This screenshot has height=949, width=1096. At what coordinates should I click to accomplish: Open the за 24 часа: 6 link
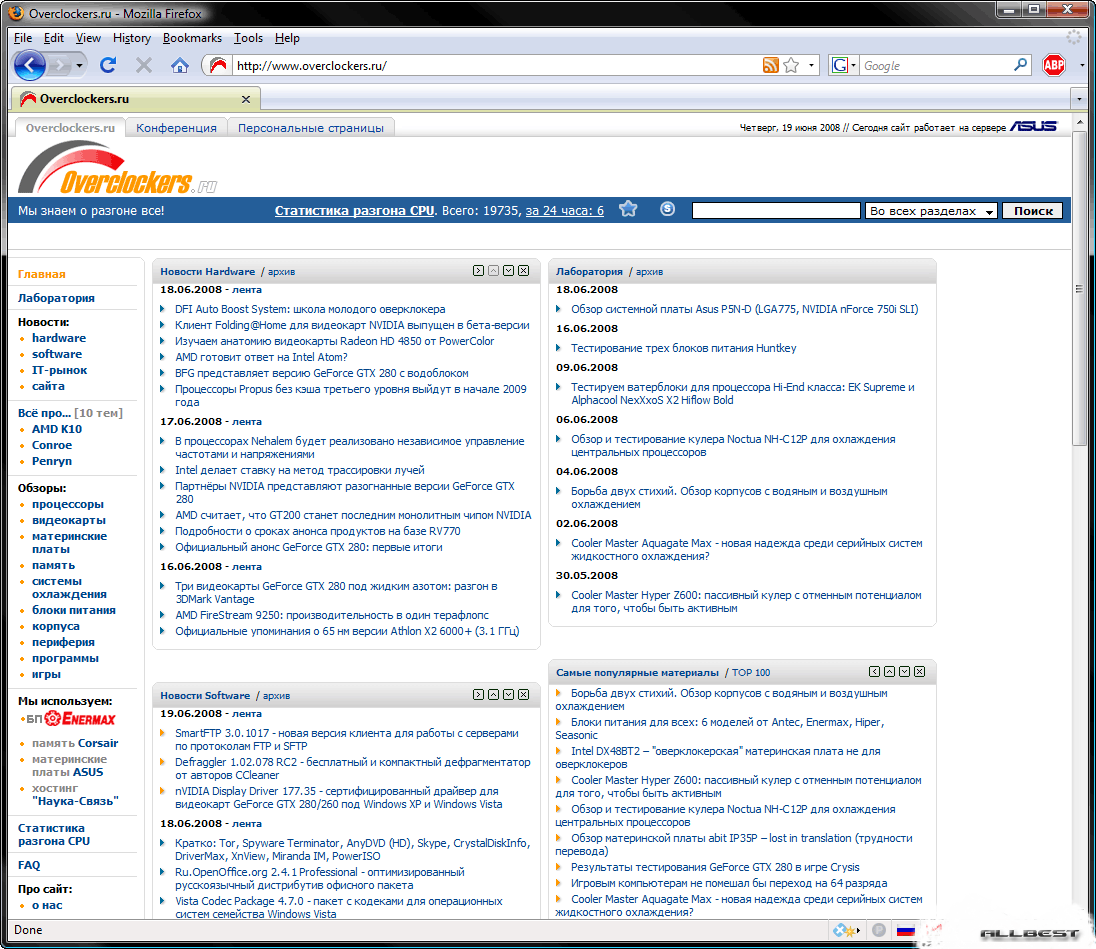coord(565,210)
